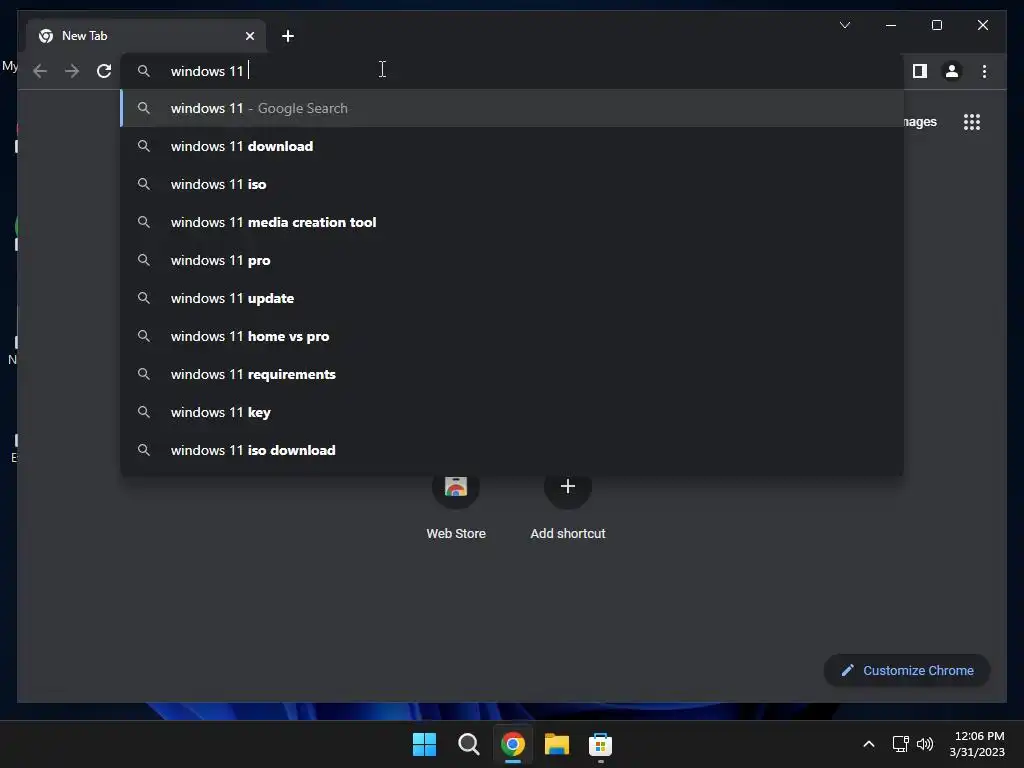Open Windows taskbar Search
This screenshot has height=768, width=1024.
(468, 744)
